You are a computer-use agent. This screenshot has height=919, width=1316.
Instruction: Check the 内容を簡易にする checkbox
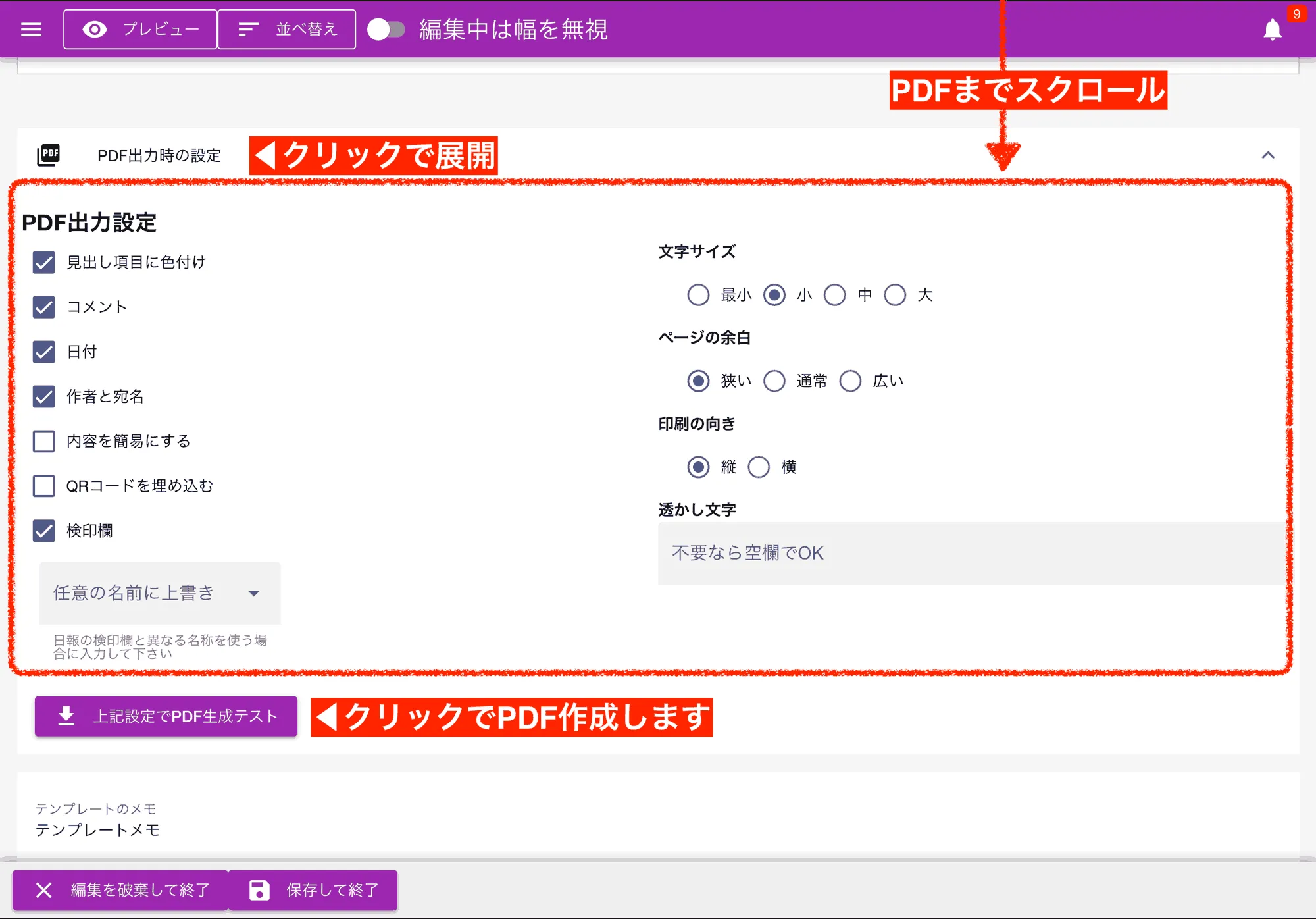43,441
